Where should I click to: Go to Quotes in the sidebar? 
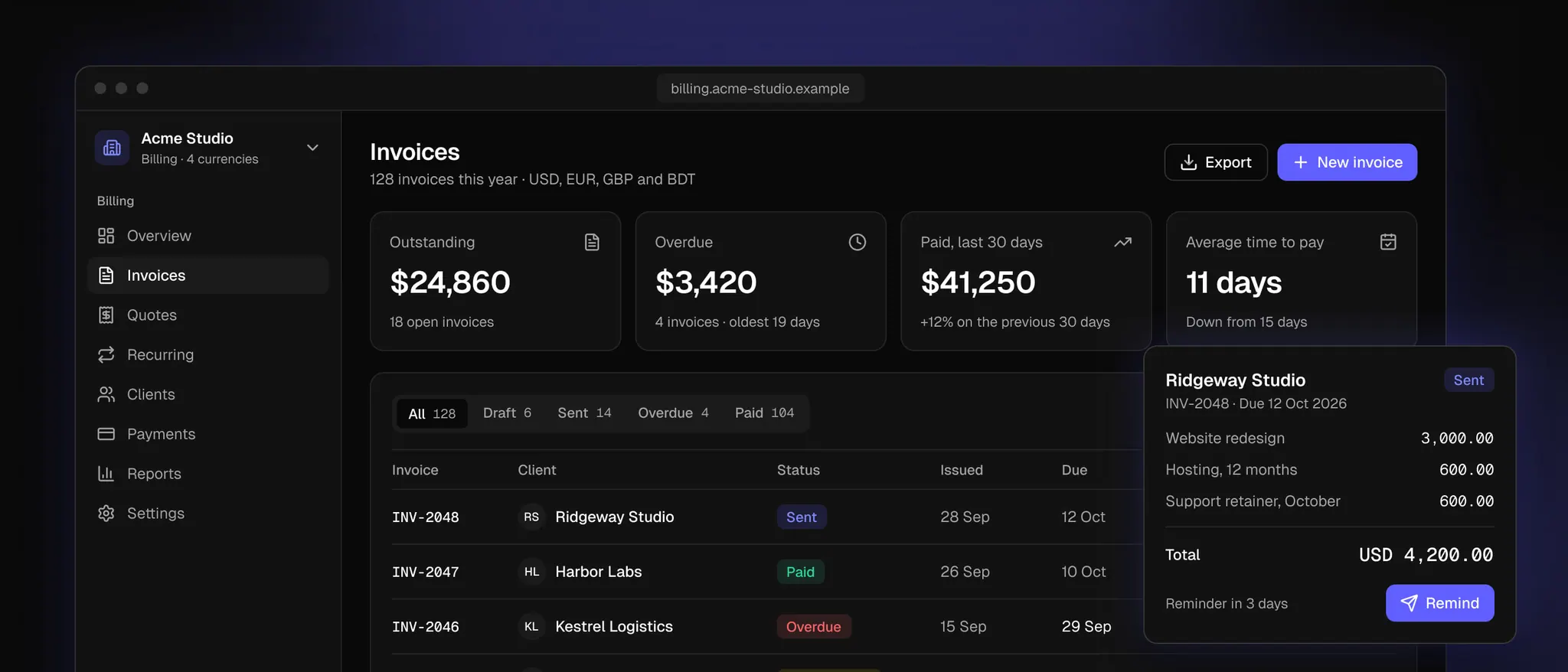coord(208,315)
